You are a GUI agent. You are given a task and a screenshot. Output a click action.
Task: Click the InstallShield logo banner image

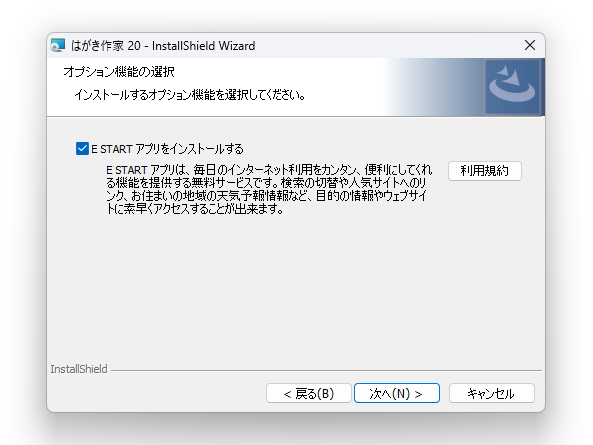[512, 87]
